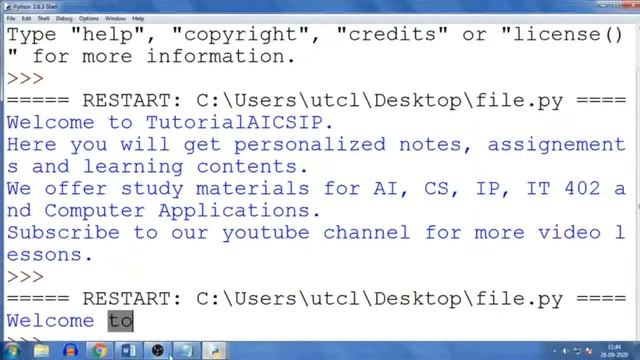This screenshot has height=360, width=640.
Task: Click the "Here you will get personalized notes" line
Action: point(316,144)
